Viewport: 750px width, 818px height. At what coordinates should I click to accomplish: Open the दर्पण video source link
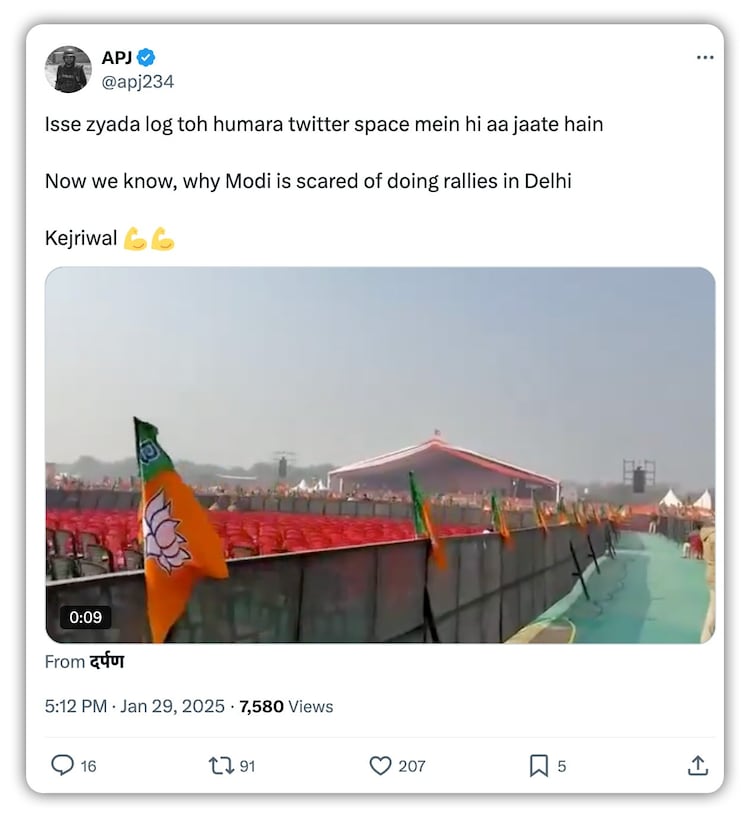click(105, 662)
